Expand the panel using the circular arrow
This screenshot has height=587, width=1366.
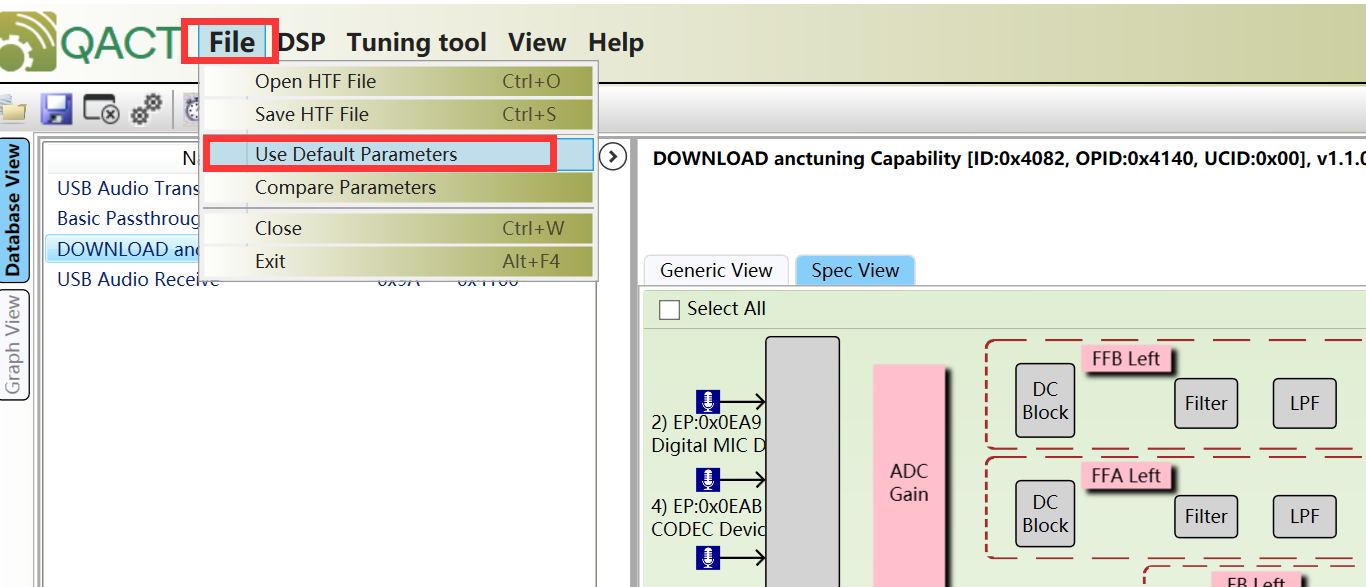(x=613, y=157)
